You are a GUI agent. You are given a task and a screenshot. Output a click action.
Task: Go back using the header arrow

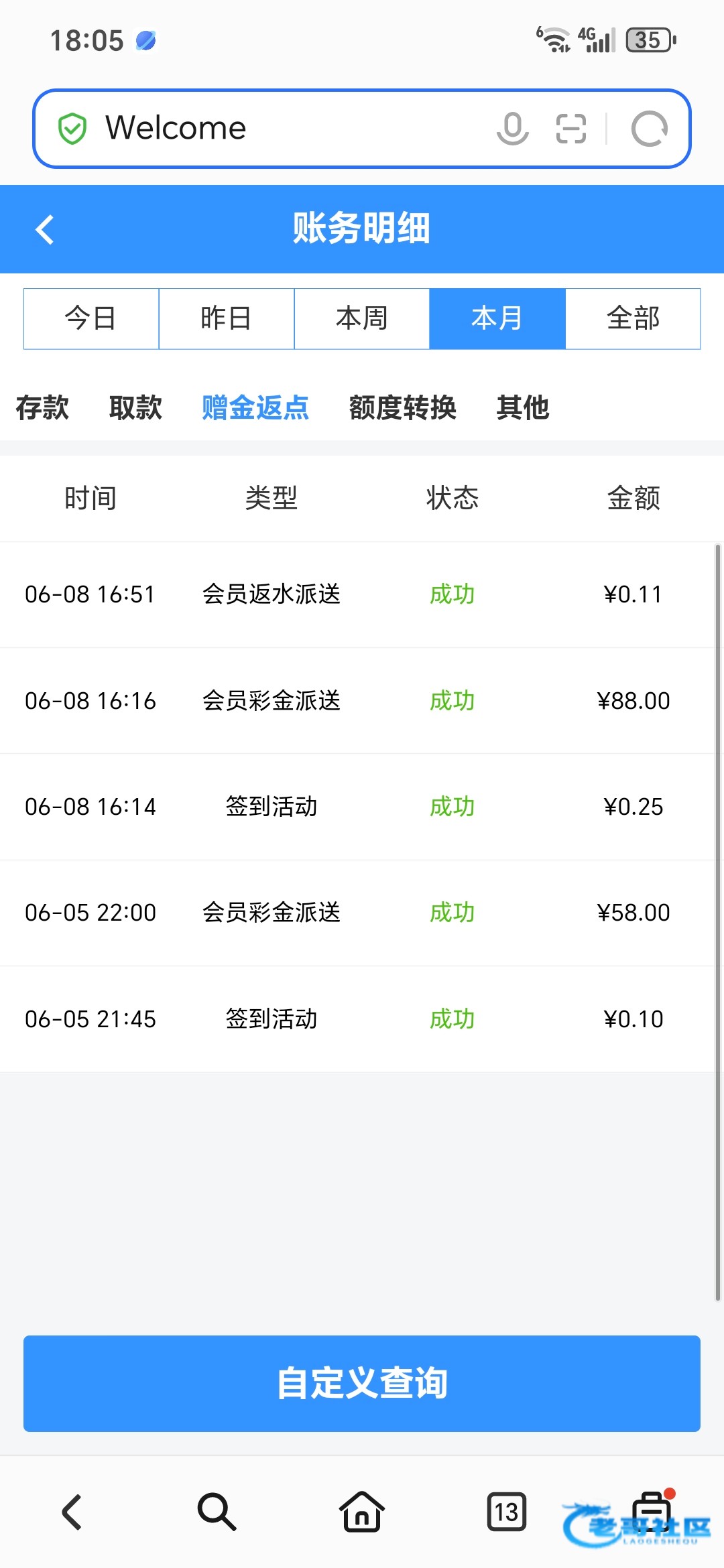pos(45,229)
